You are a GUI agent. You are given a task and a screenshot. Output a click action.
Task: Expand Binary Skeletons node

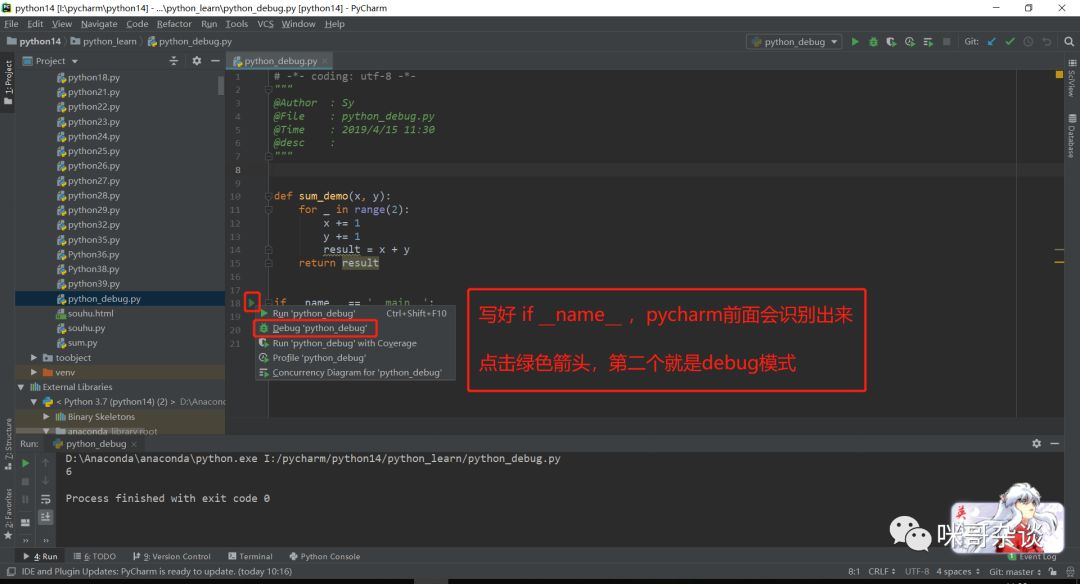[46, 417]
